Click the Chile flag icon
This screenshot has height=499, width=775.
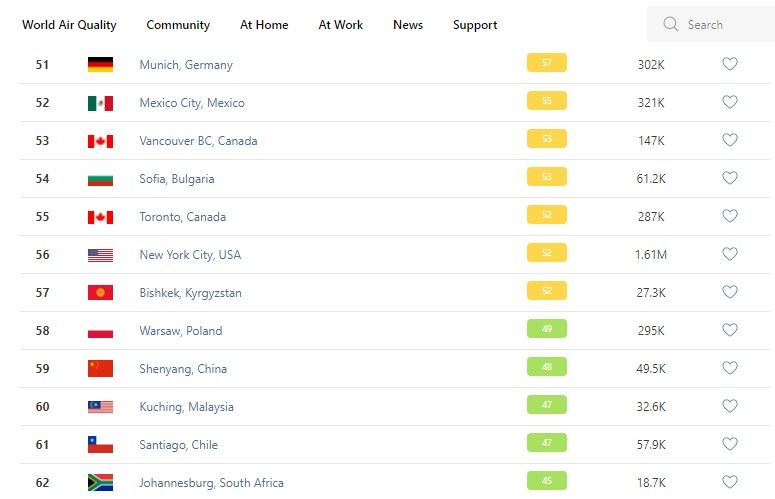coord(100,445)
